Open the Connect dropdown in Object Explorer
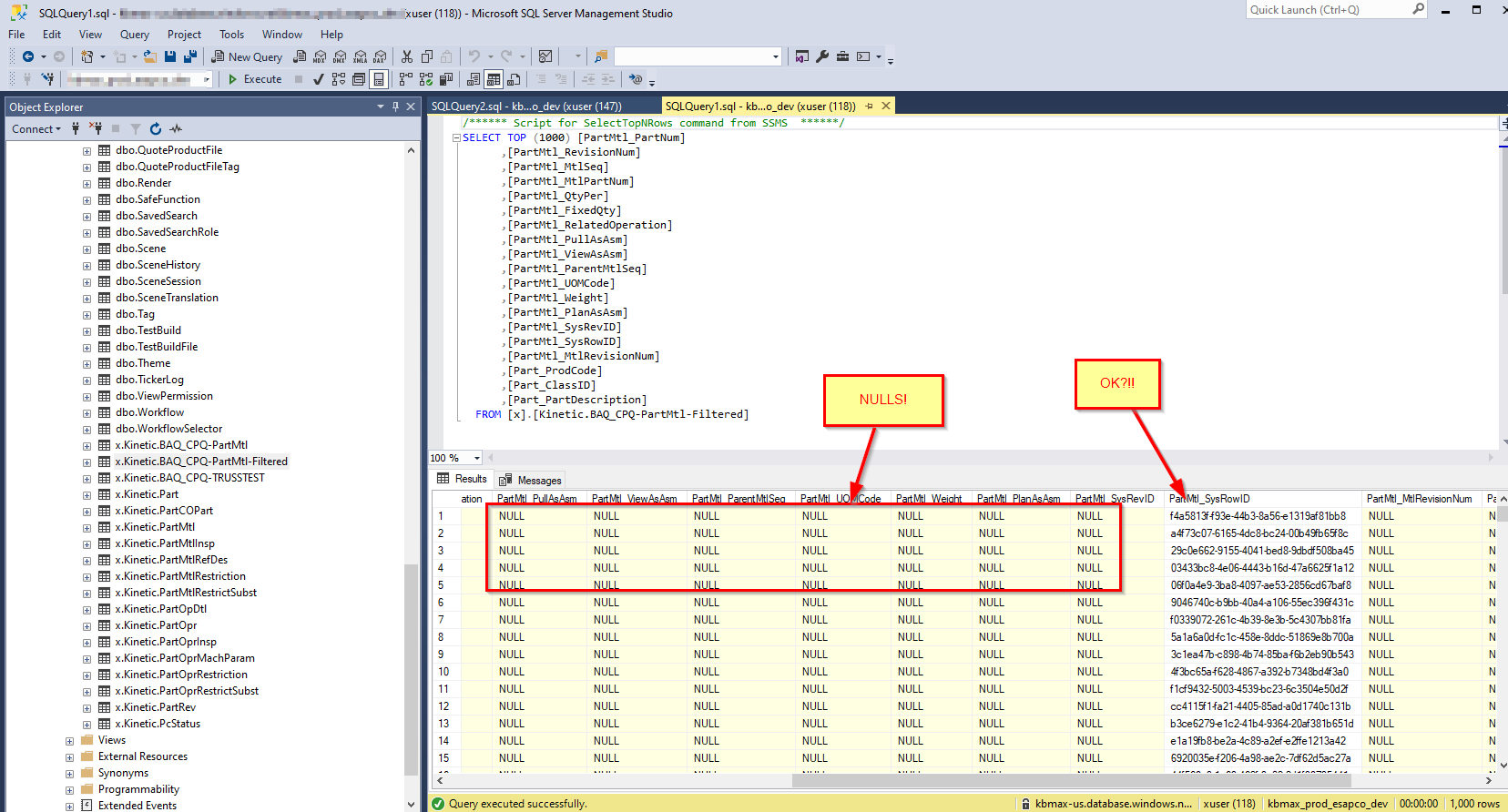This screenshot has height=812, width=1508. [x=36, y=129]
